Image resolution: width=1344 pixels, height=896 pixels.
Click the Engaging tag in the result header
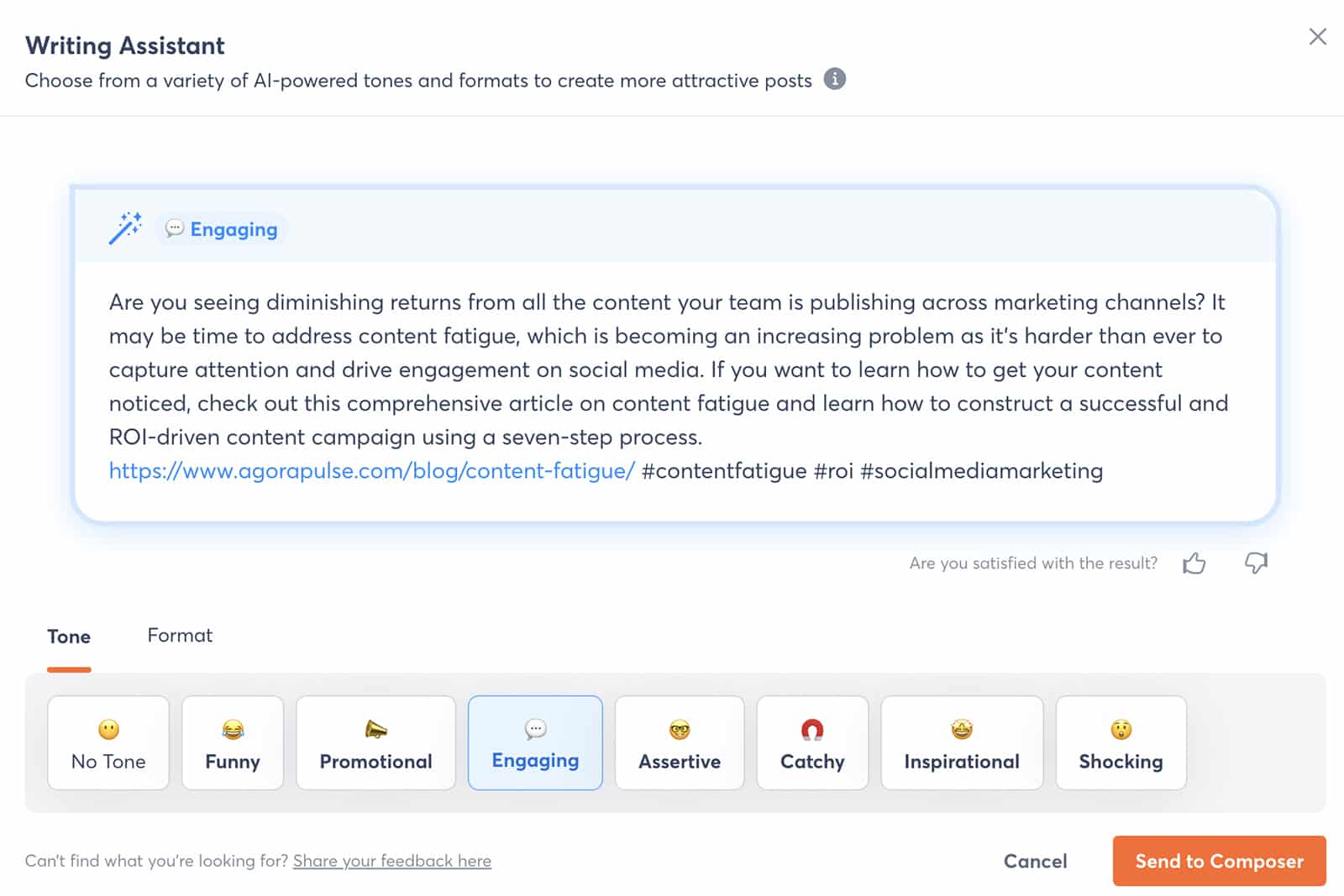click(x=222, y=229)
